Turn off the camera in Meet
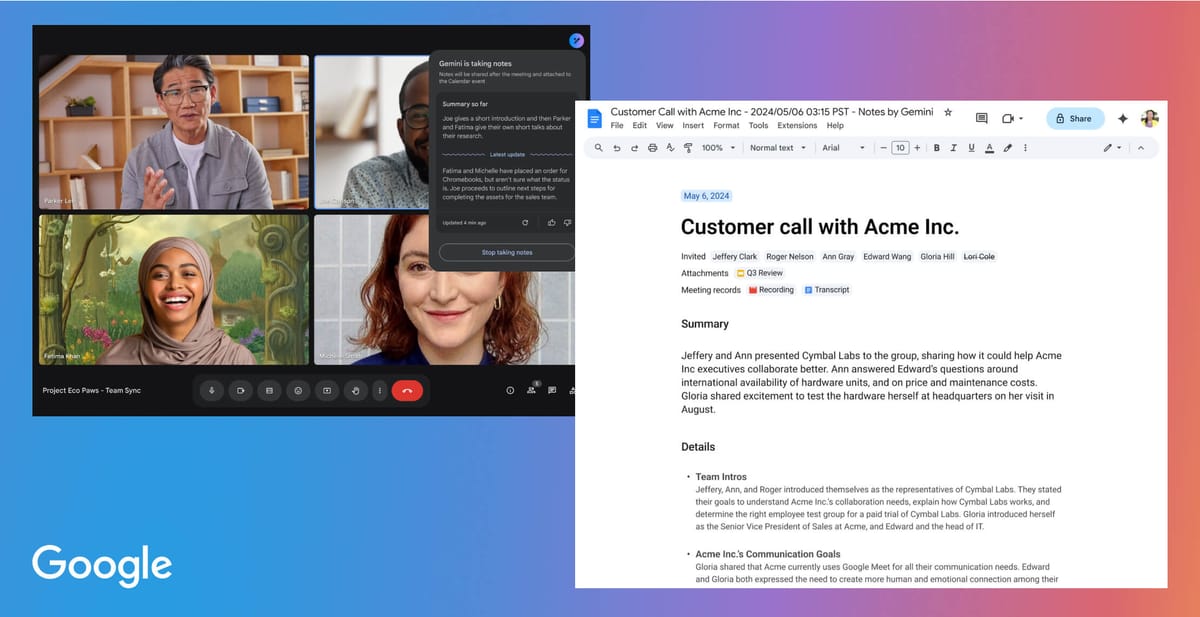This screenshot has width=1200, height=617. click(240, 391)
